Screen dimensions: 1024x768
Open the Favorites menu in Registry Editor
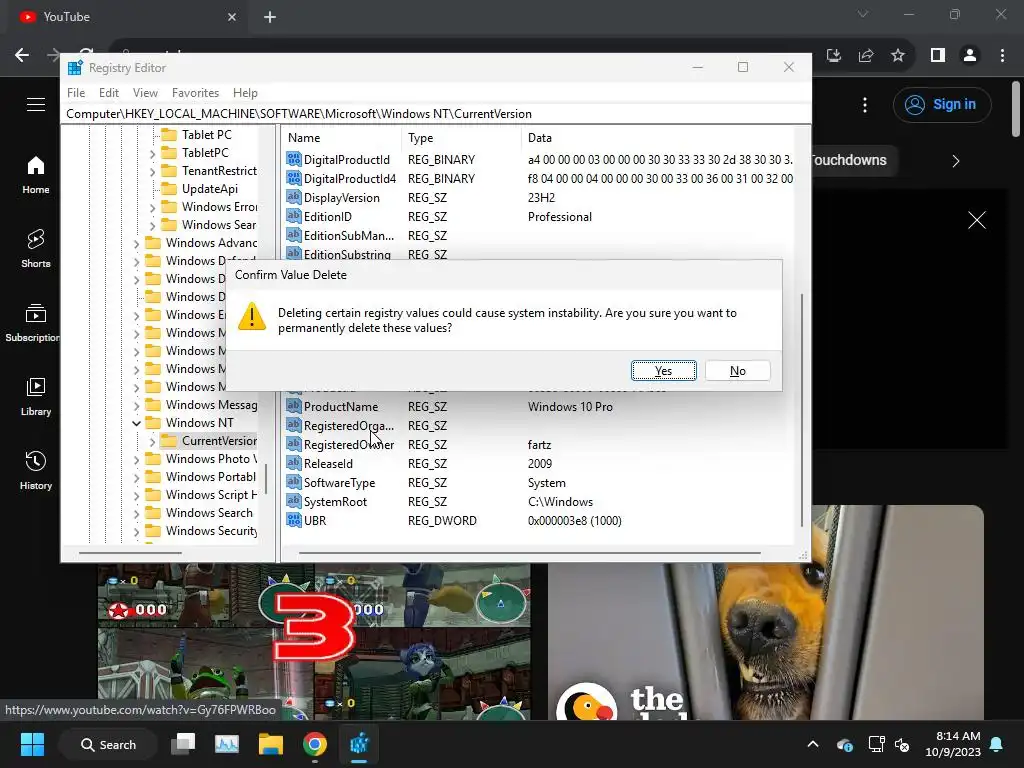pos(195,93)
